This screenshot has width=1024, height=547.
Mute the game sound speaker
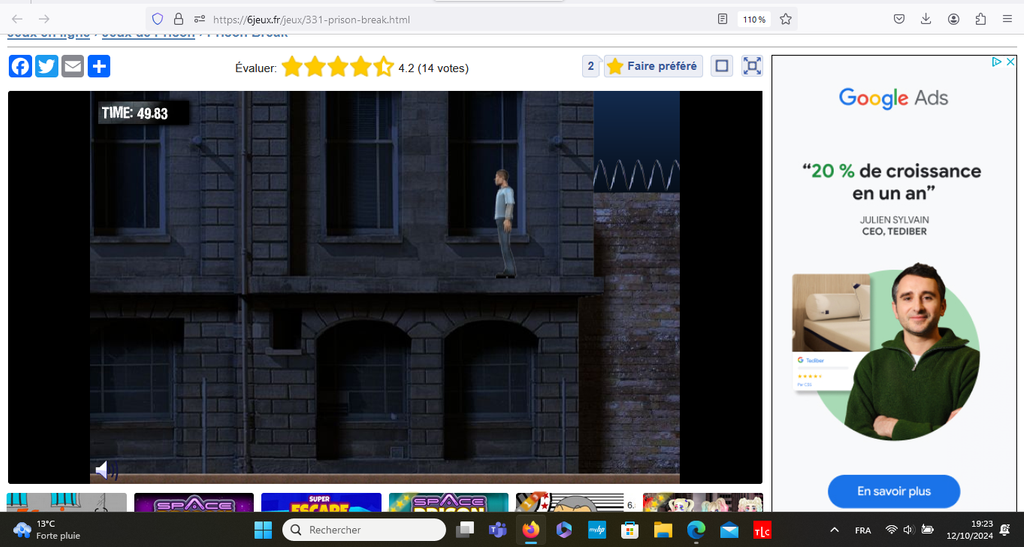(105, 469)
